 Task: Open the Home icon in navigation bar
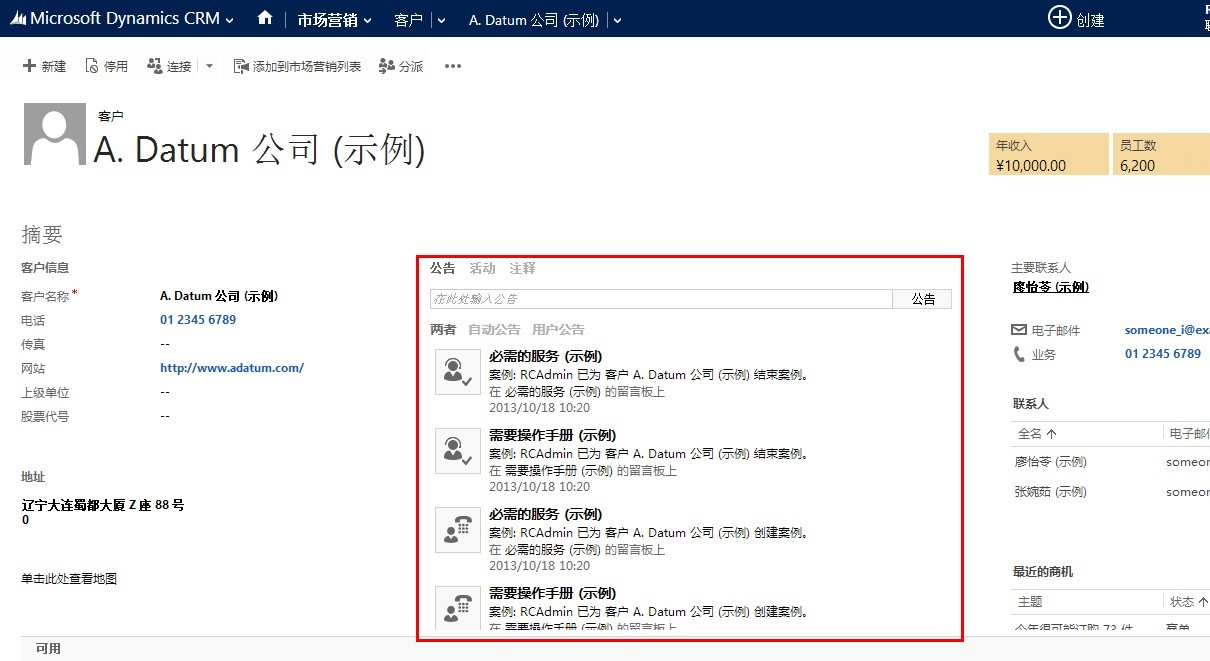click(x=265, y=18)
